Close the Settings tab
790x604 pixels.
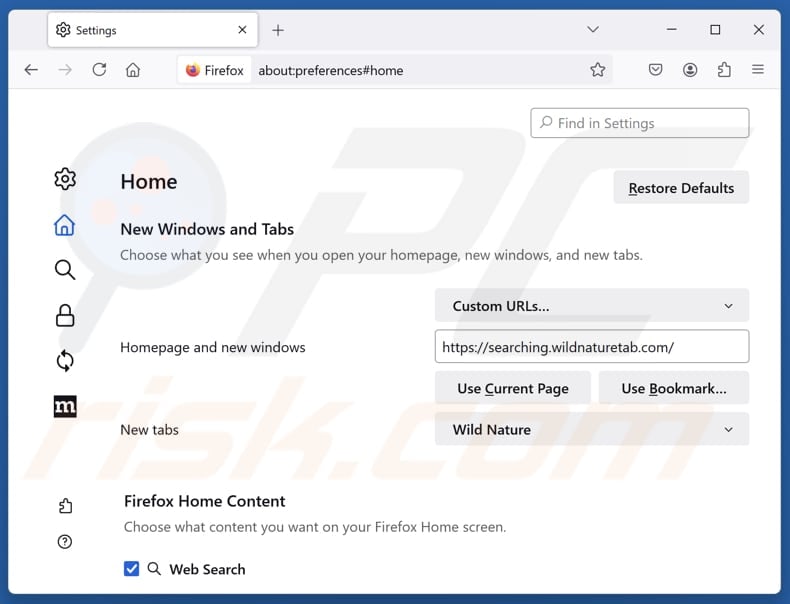pos(242,30)
